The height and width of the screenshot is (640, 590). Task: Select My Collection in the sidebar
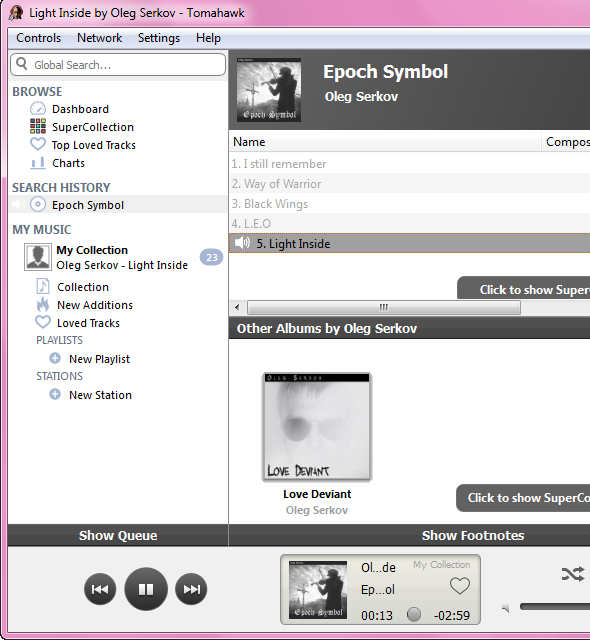point(118,257)
